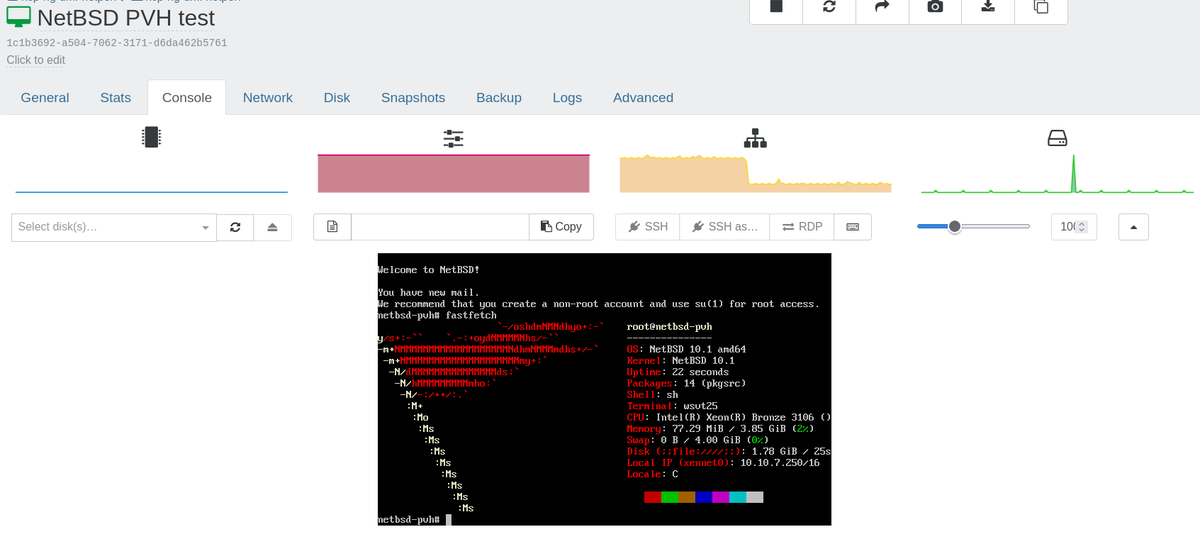This screenshot has width=1200, height=544.
Task: Click the eject disk icon button
Action: (272, 227)
